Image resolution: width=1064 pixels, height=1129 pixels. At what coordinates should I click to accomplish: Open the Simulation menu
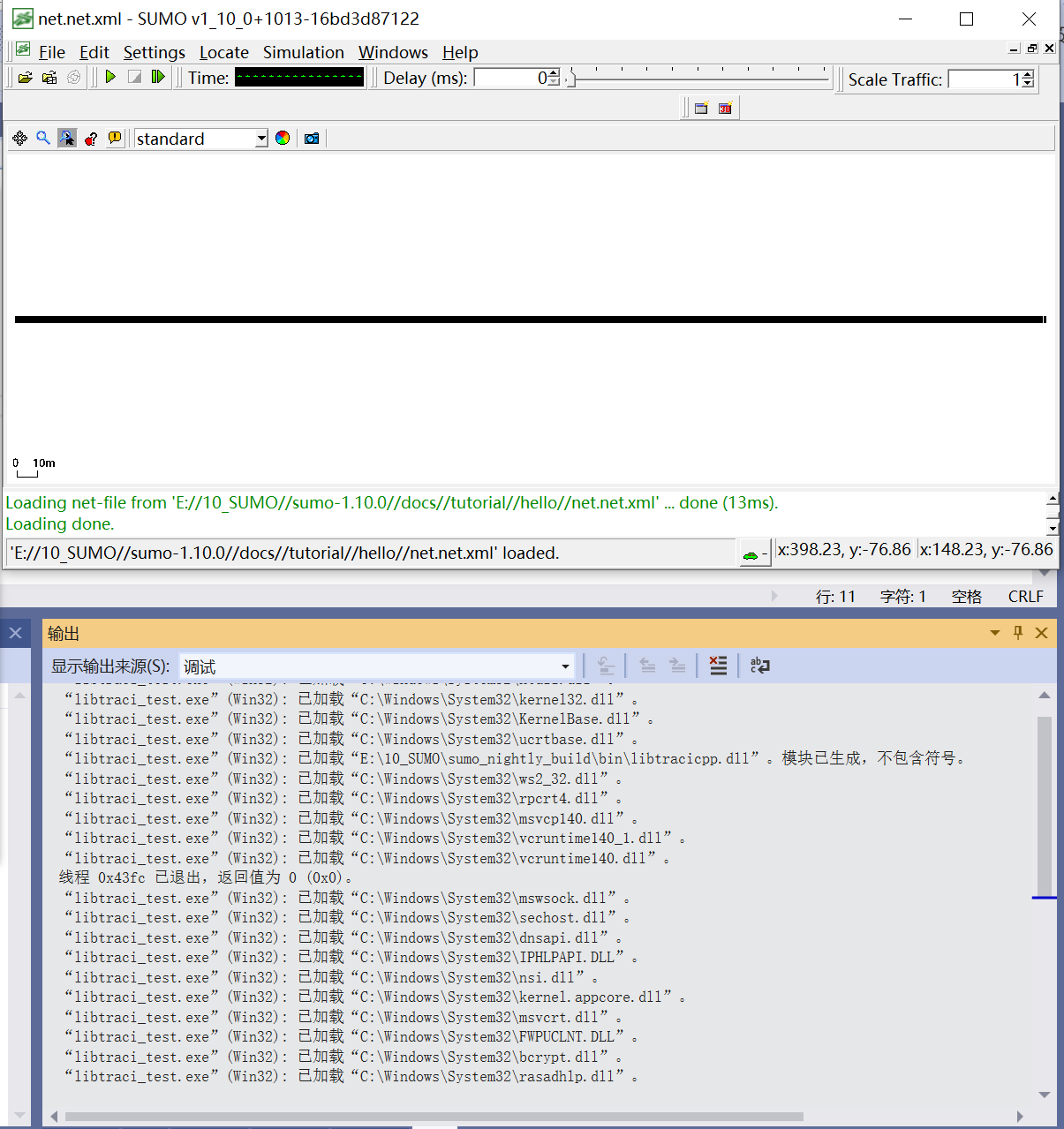tap(303, 52)
